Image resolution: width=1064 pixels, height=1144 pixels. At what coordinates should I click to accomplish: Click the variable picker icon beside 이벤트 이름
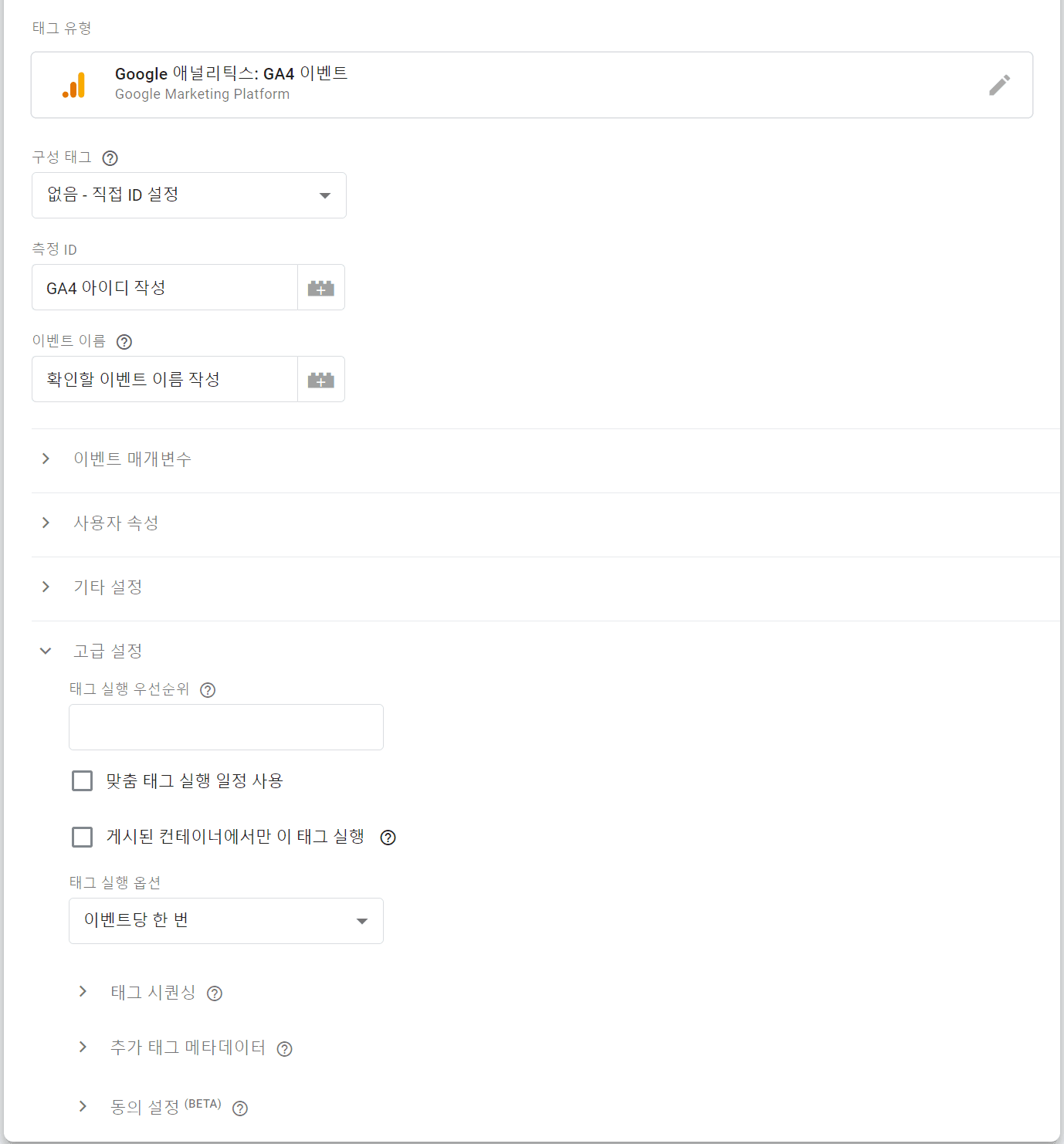321,380
